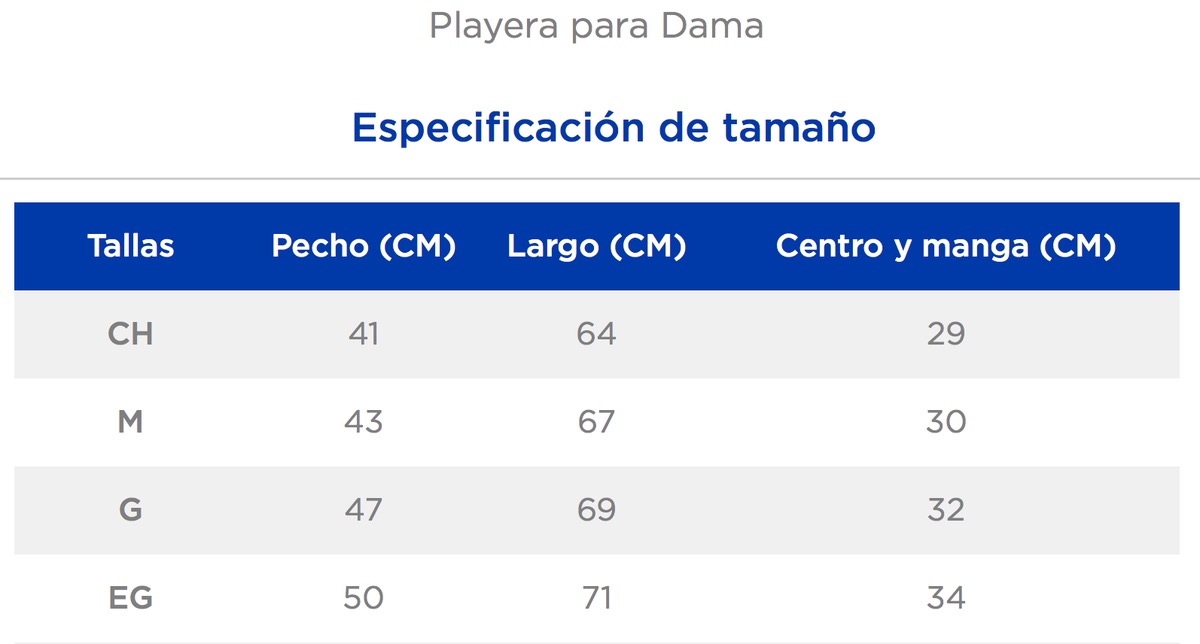Click the 'CH' size row label
Viewport: 1200px width, 644px height.
tap(130, 334)
